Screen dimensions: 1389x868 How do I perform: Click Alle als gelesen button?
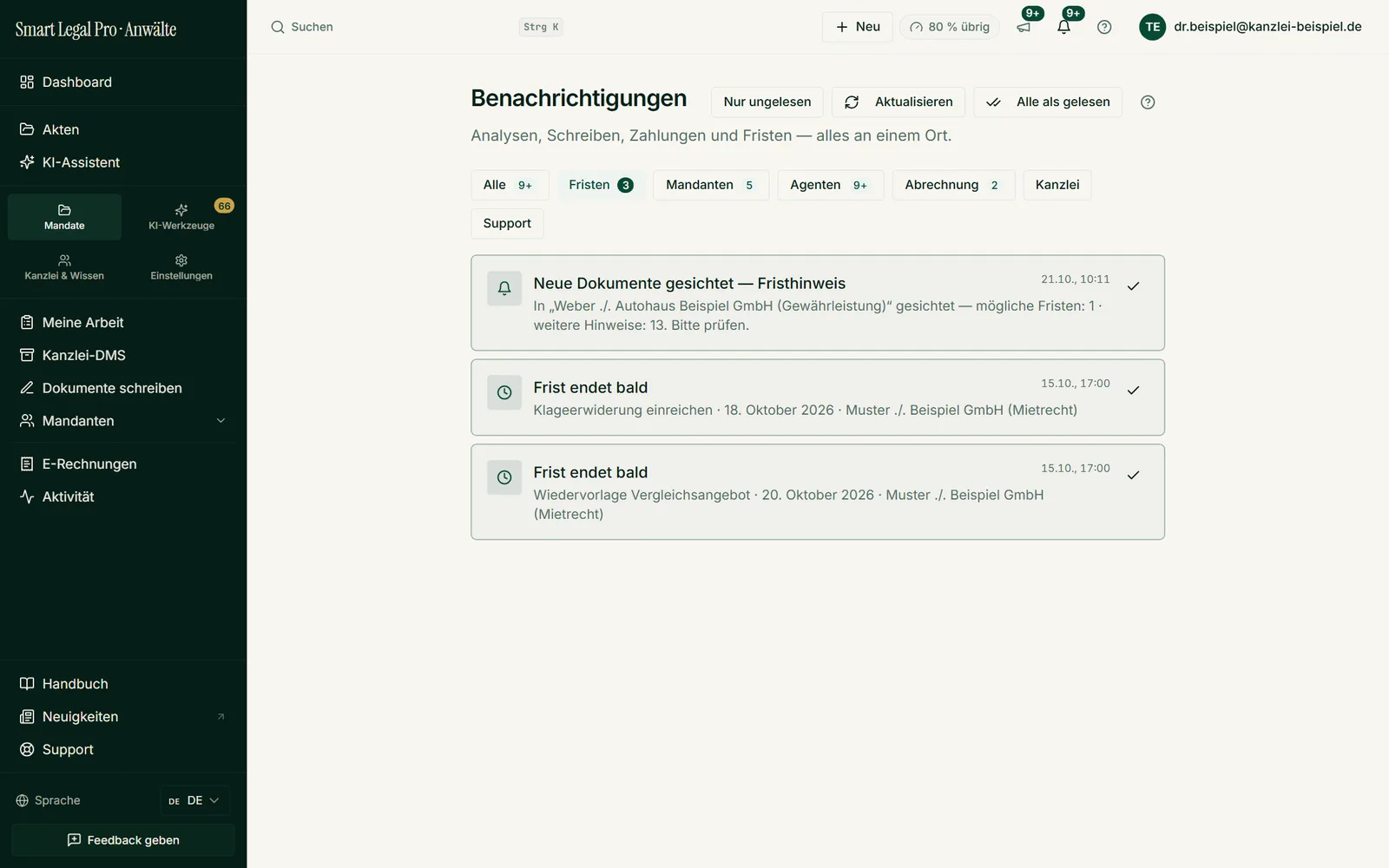click(x=1048, y=102)
